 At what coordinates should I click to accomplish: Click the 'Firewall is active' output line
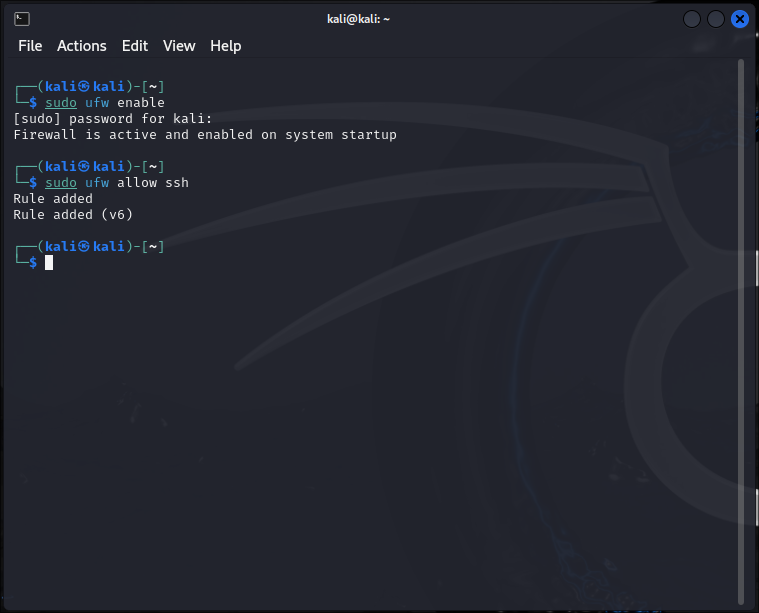(x=205, y=135)
